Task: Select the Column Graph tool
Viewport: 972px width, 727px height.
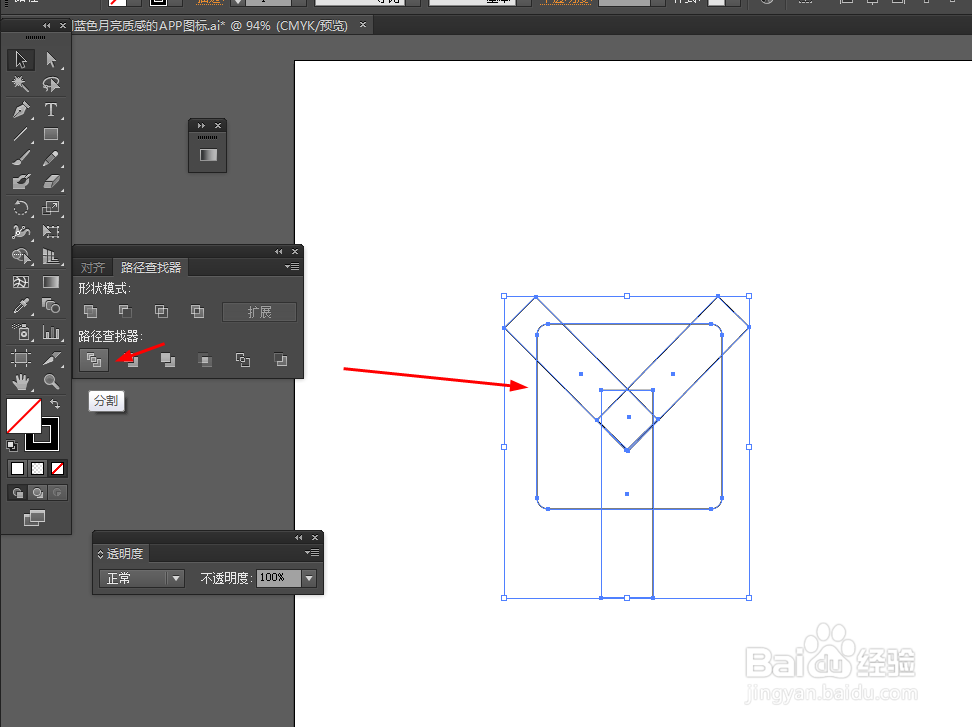Action: point(51,332)
